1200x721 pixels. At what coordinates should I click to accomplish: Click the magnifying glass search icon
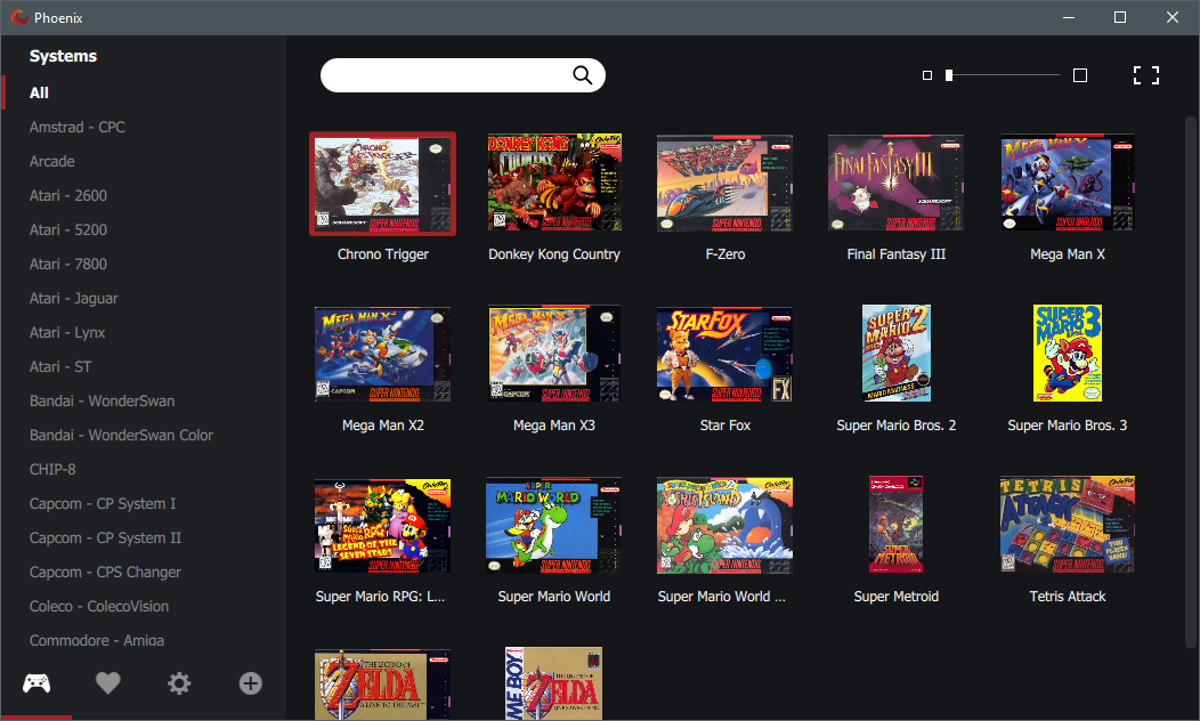coord(582,75)
